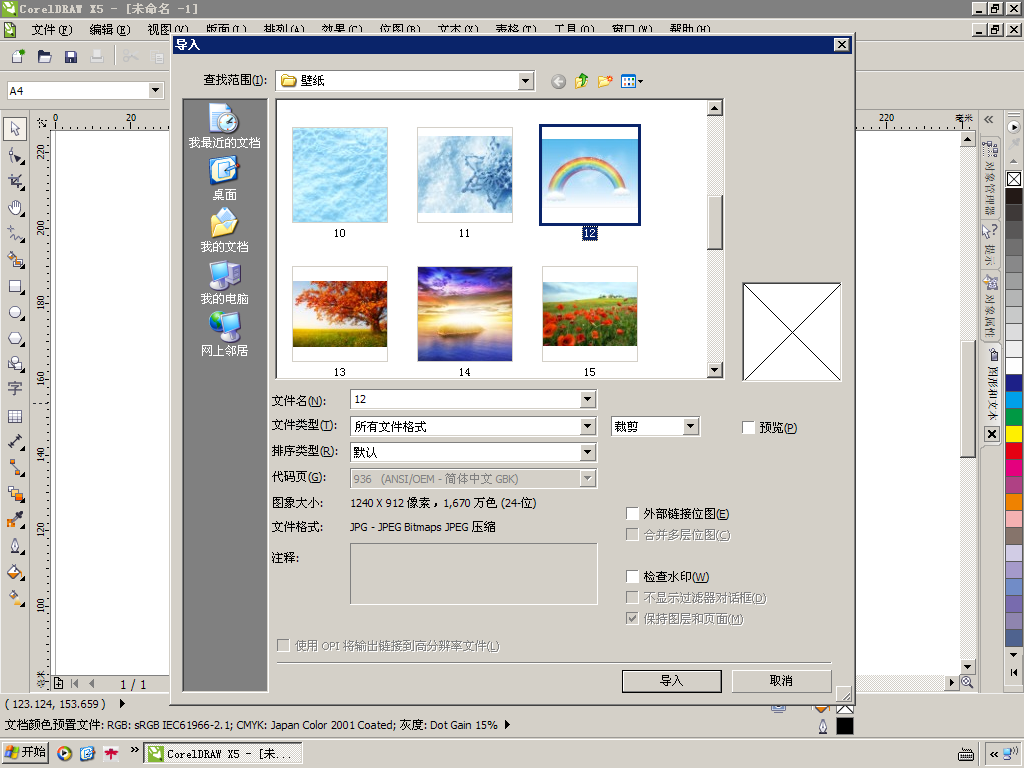Go up one folder level
The image size is (1024, 768).
pos(581,81)
